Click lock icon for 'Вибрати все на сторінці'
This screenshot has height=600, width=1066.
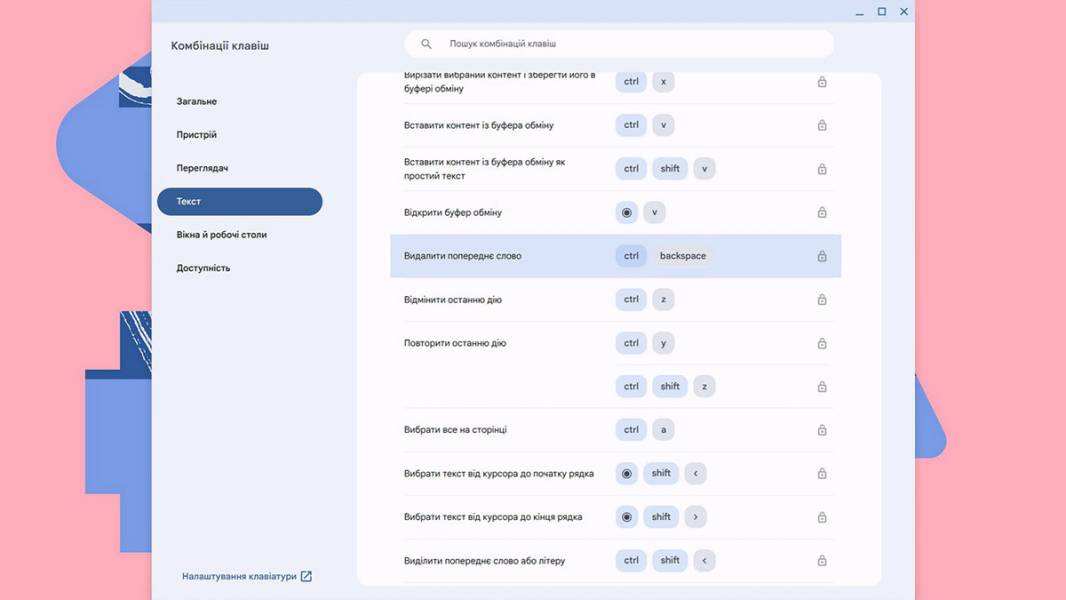pyautogui.click(x=822, y=430)
